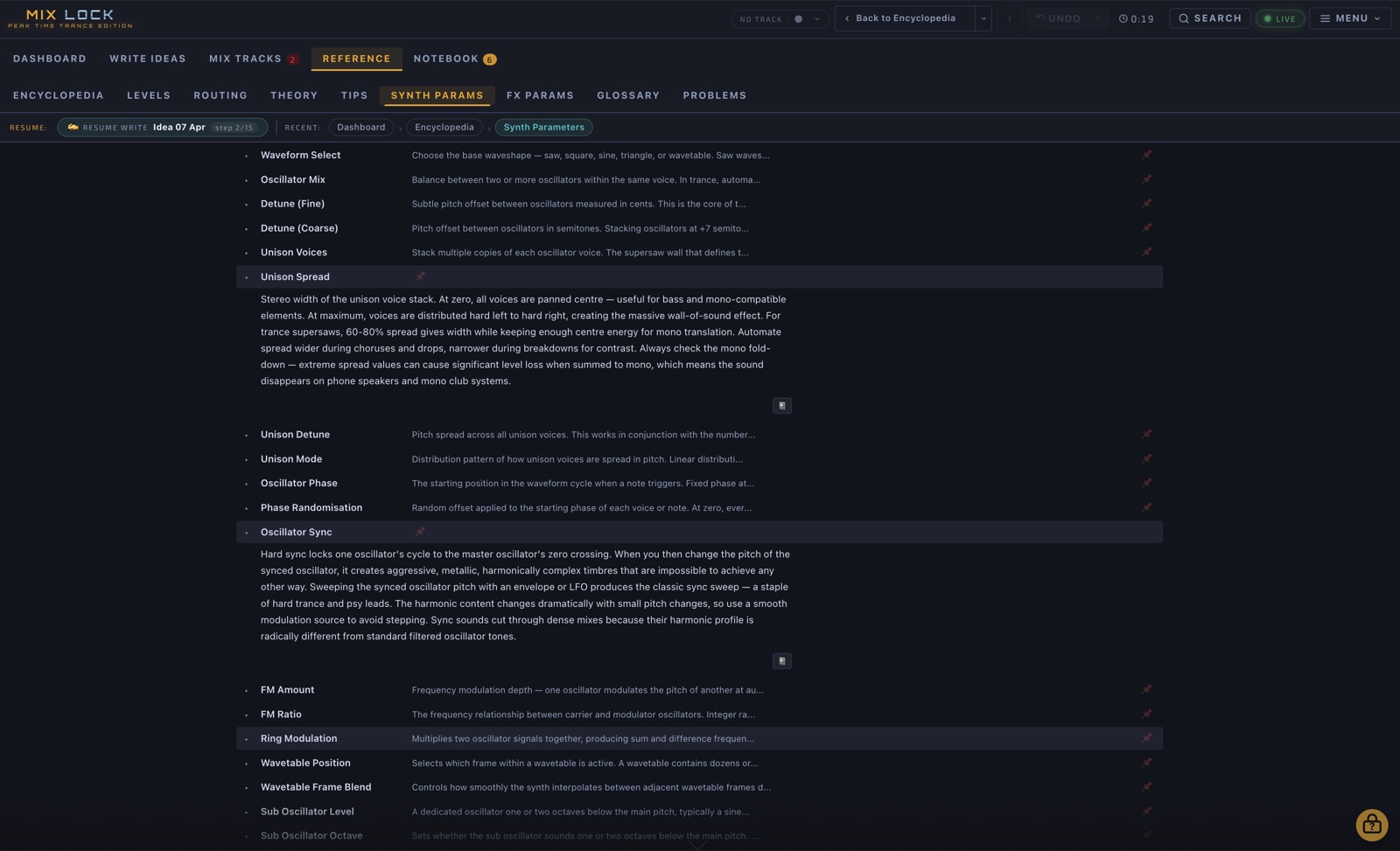Pin the Waveform Select parameter
Image resolution: width=1400 pixels, height=851 pixels.
(x=1146, y=155)
